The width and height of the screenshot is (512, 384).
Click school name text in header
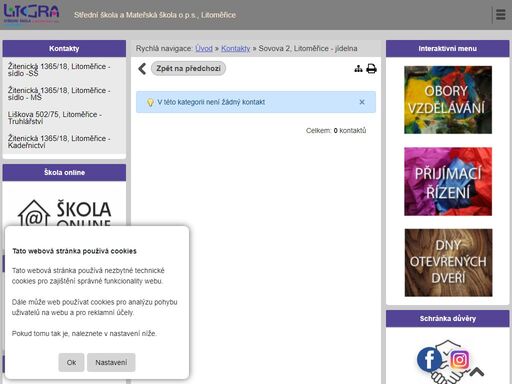[155, 15]
